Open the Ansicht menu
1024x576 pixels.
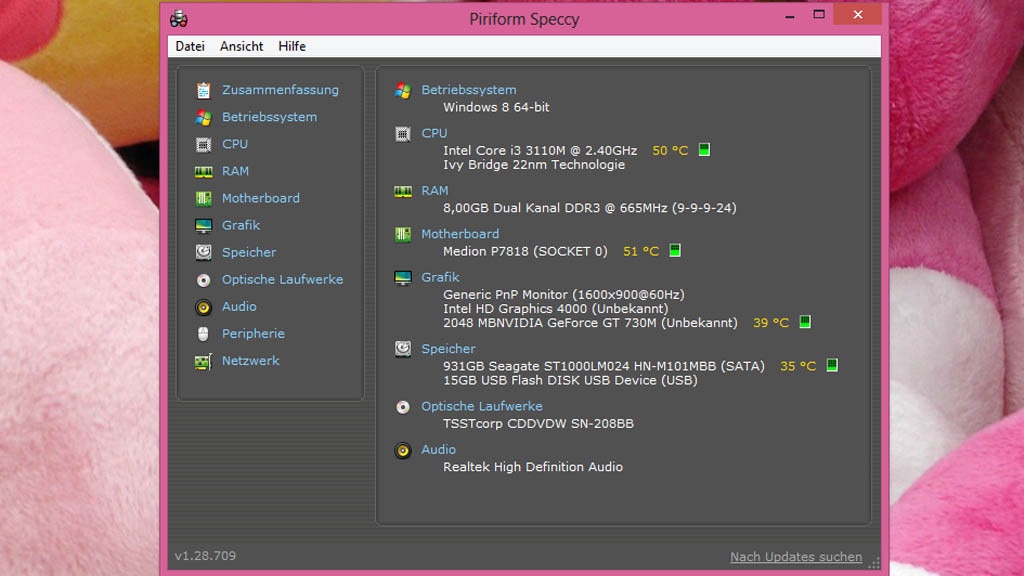(x=241, y=46)
